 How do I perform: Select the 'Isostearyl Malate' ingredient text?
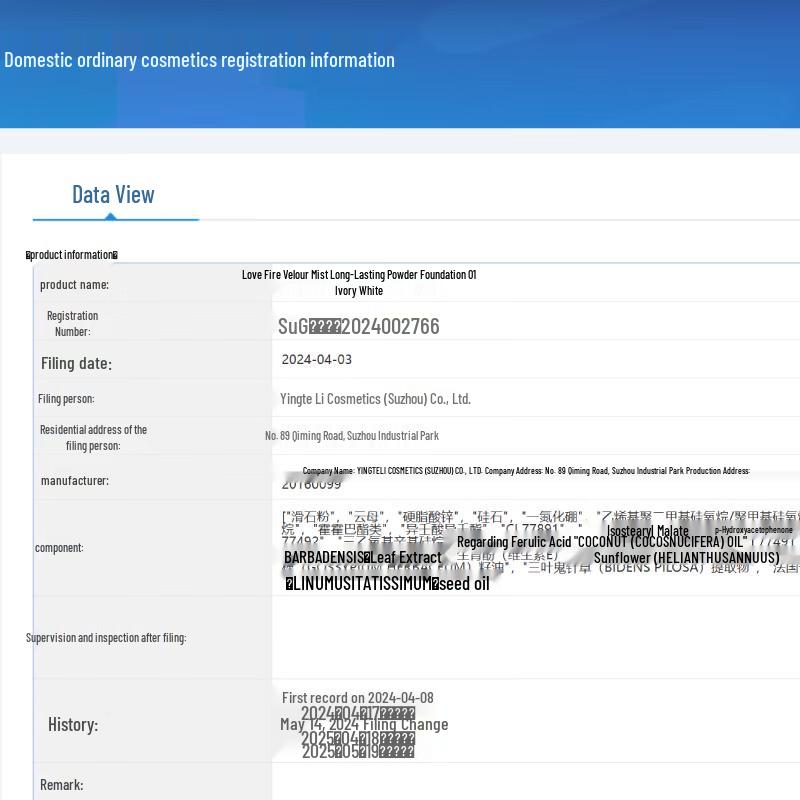point(647,531)
